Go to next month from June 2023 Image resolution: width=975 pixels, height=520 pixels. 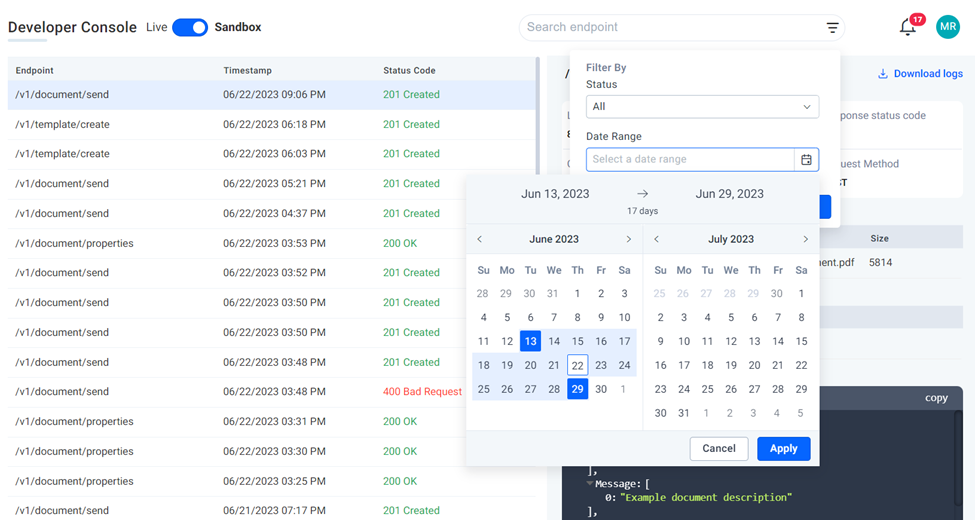[x=629, y=239]
